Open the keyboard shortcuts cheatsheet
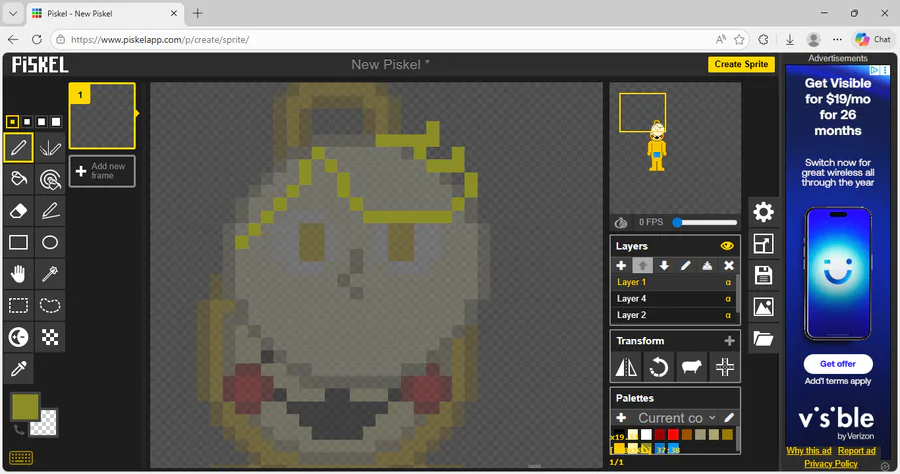900x474 pixels. pos(21,457)
